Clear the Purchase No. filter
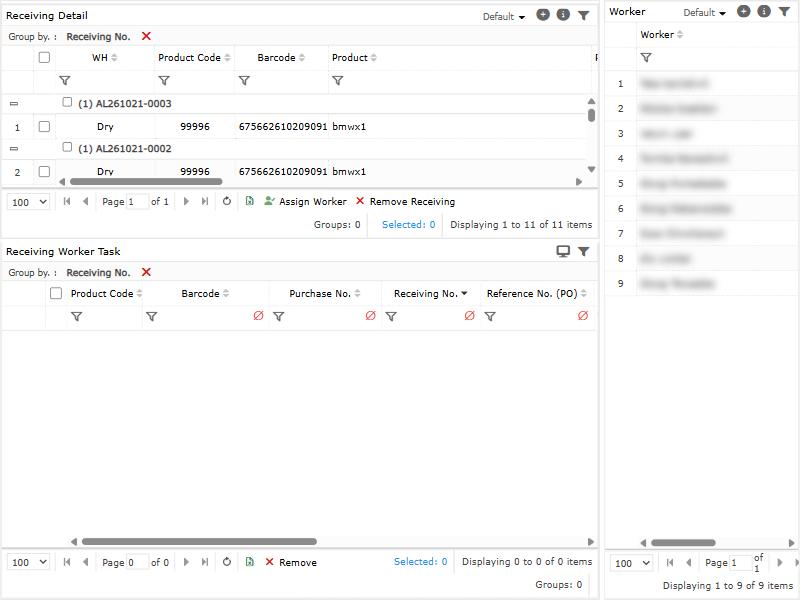The height and width of the screenshot is (600, 800). (371, 316)
